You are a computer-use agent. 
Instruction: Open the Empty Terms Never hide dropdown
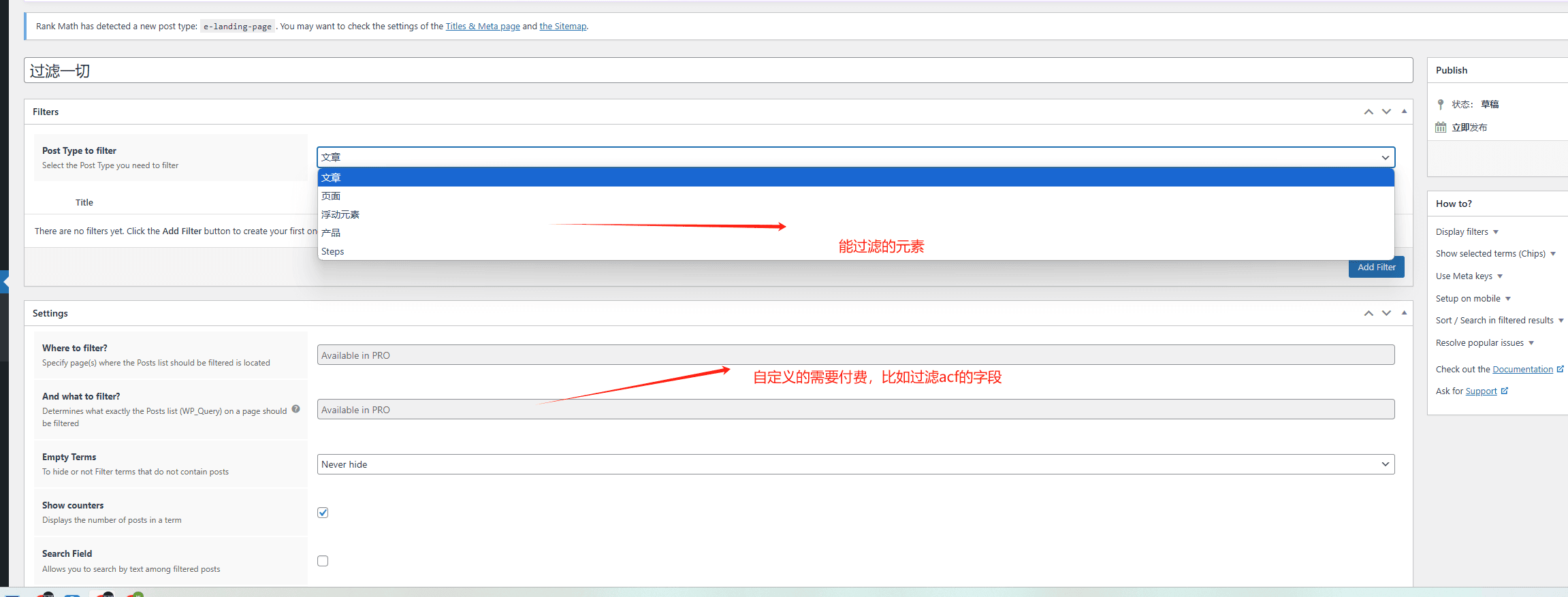[x=856, y=464]
